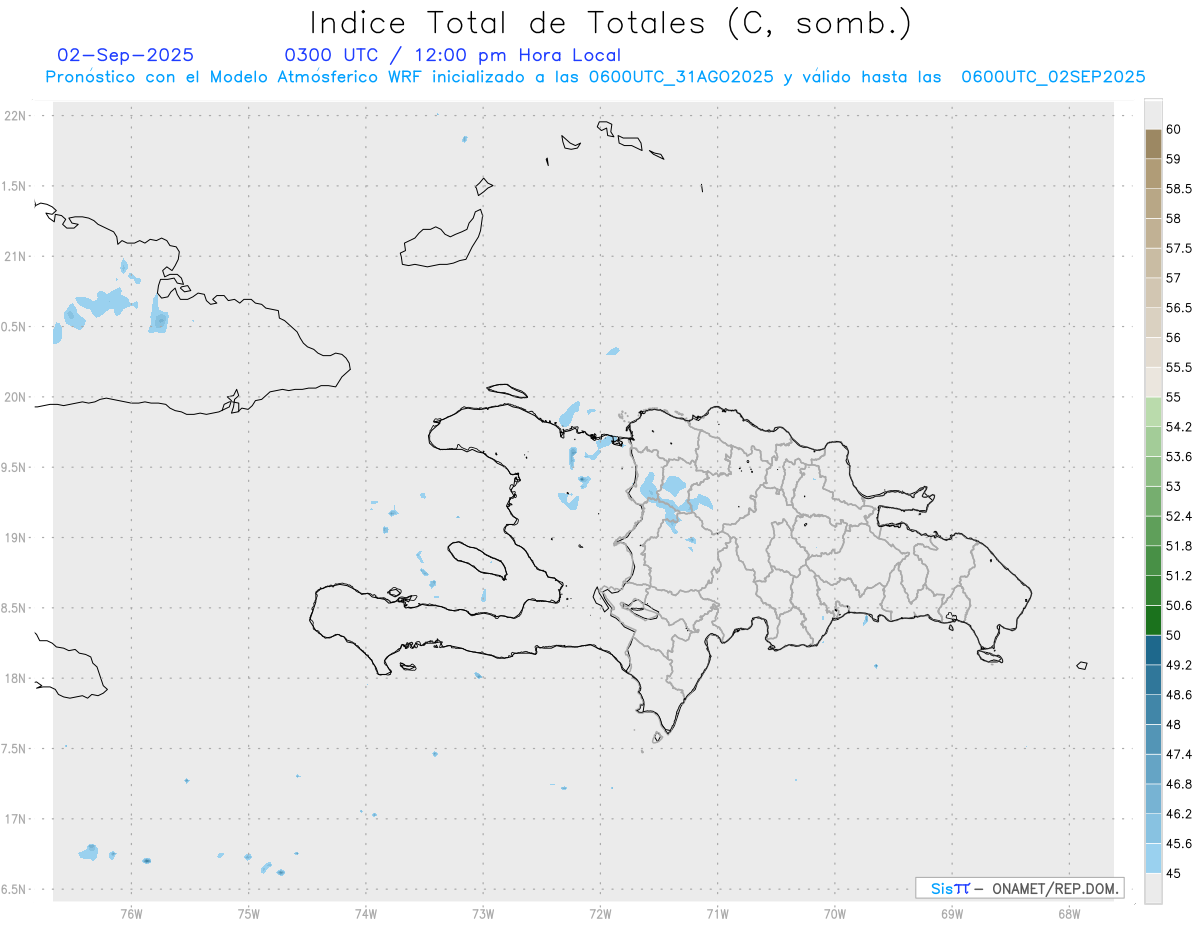Click the validity stamp "0600UTC_02SEP2025"
Viewport: 1200px width, 927px height.
point(1053,77)
